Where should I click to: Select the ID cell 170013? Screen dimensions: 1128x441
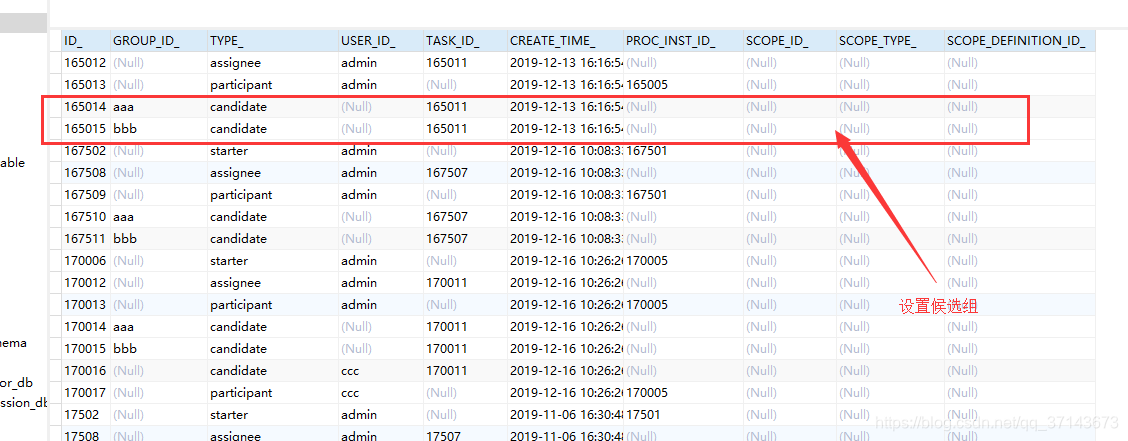pos(86,305)
